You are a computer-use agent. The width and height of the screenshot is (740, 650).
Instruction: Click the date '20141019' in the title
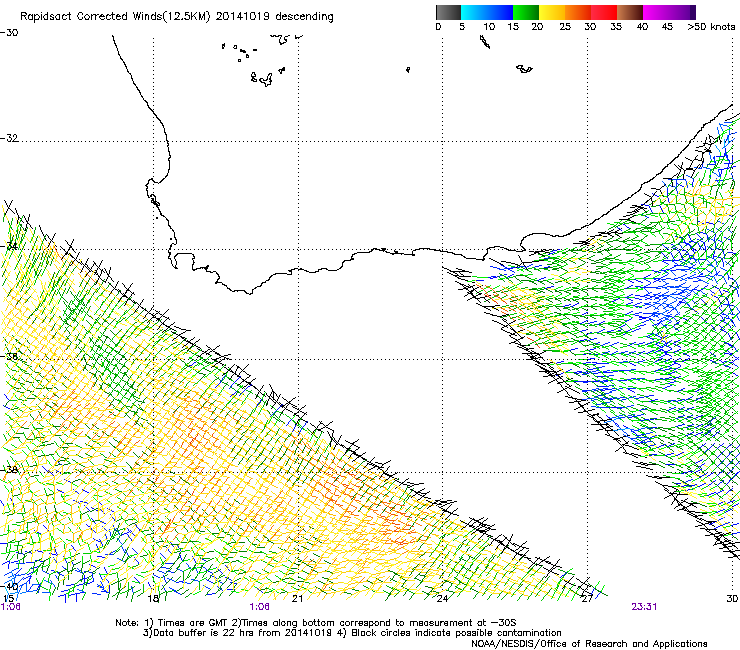tap(243, 17)
